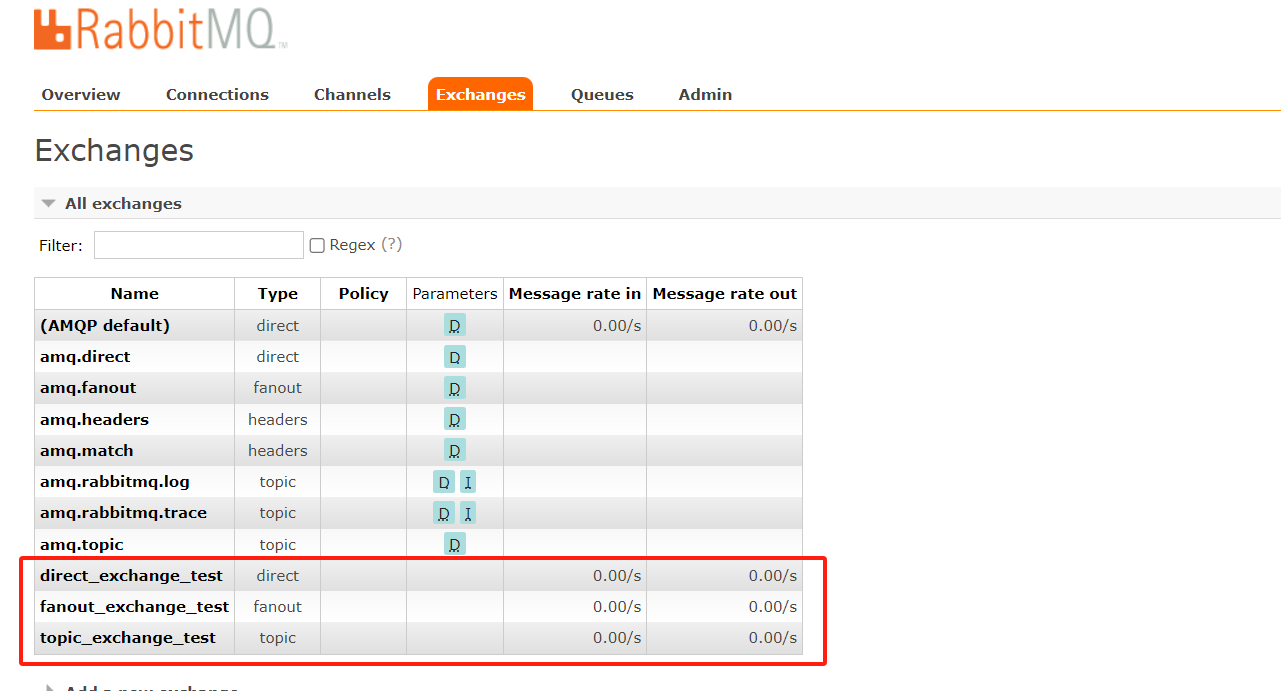The width and height of the screenshot is (1281, 691).
Task: Open the amq.rabbitmq.log exchange
Action: coord(114,481)
